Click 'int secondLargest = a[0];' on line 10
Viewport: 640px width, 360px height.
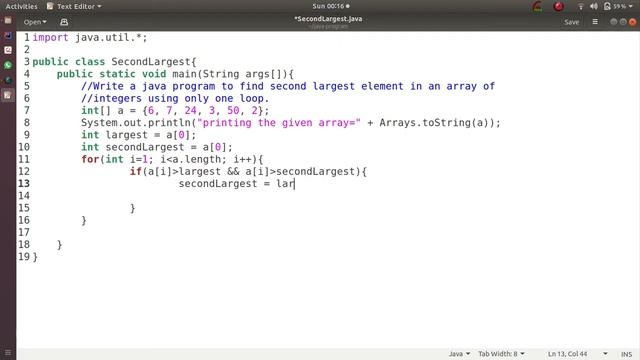(157, 147)
